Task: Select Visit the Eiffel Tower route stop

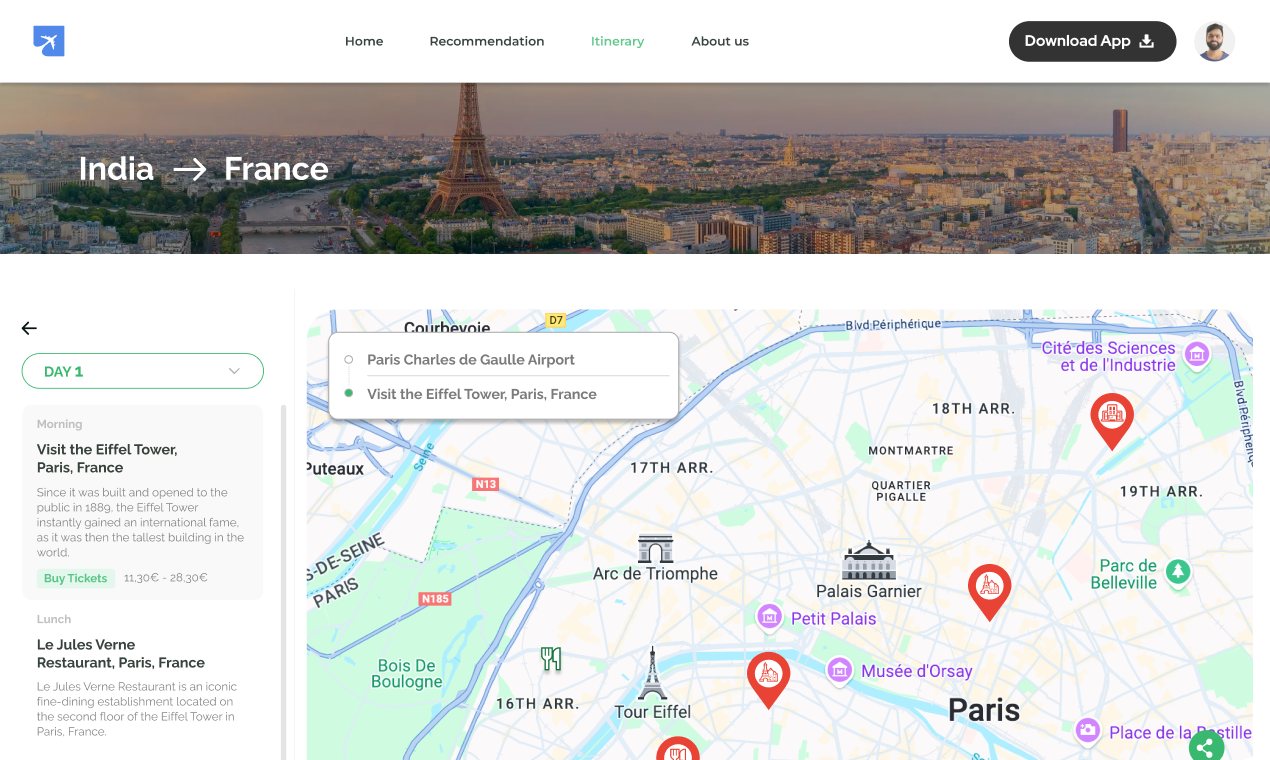Action: pos(482,394)
